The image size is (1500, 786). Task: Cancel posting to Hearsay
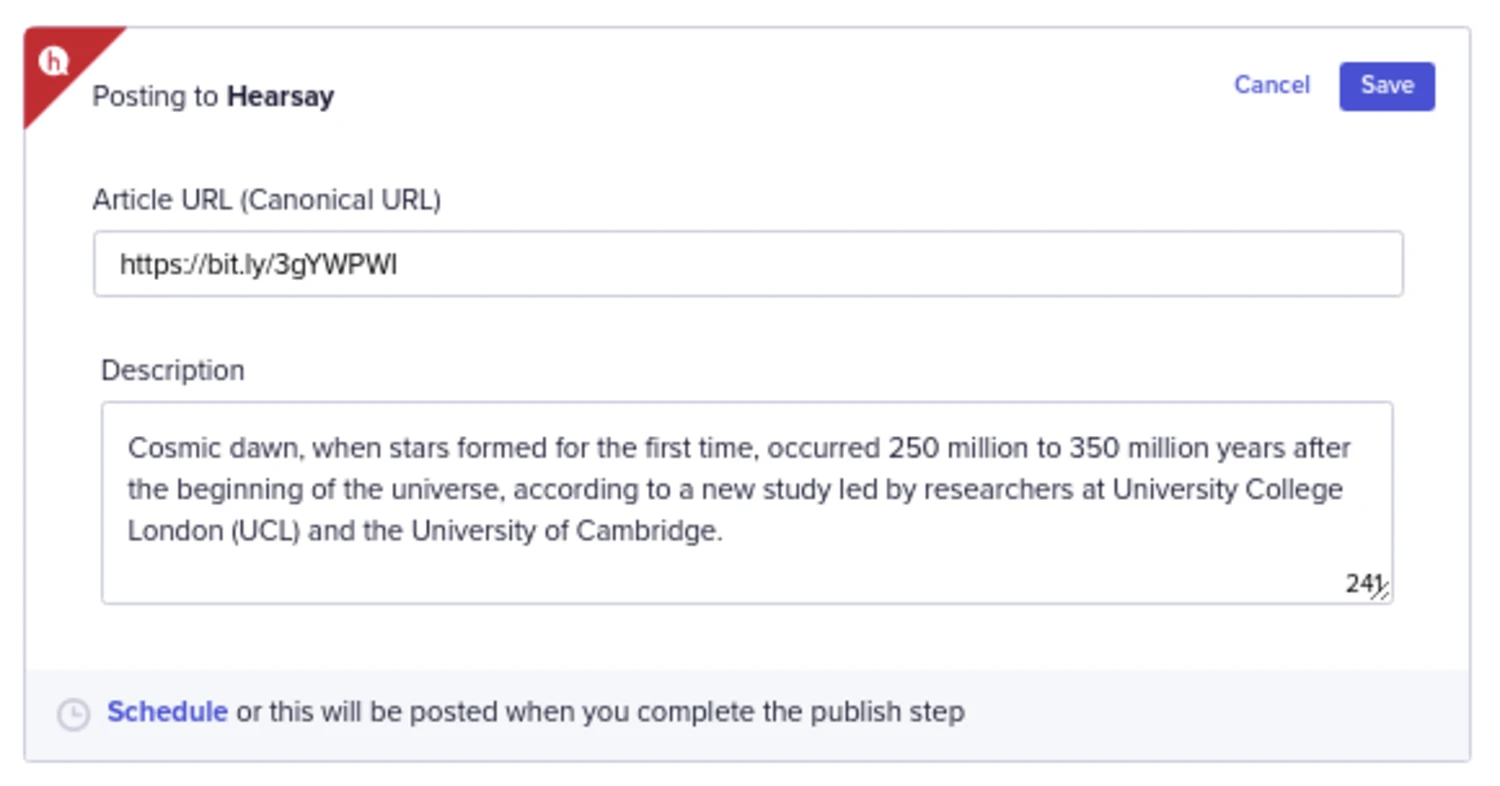point(1272,85)
